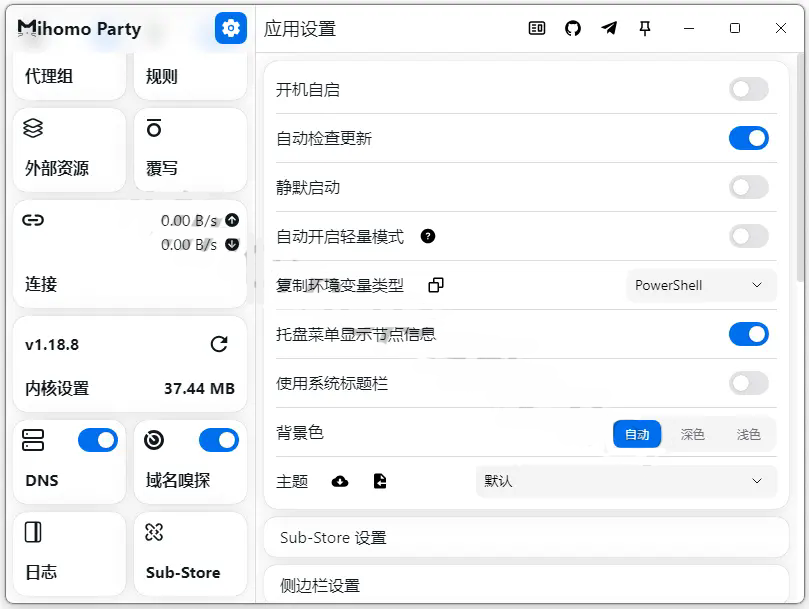Select 自动 background color option
This screenshot has width=809, height=609.
(x=637, y=434)
